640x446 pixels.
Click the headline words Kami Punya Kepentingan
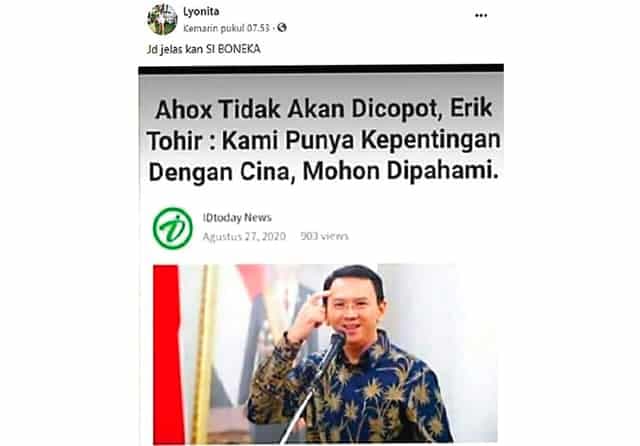361,140
